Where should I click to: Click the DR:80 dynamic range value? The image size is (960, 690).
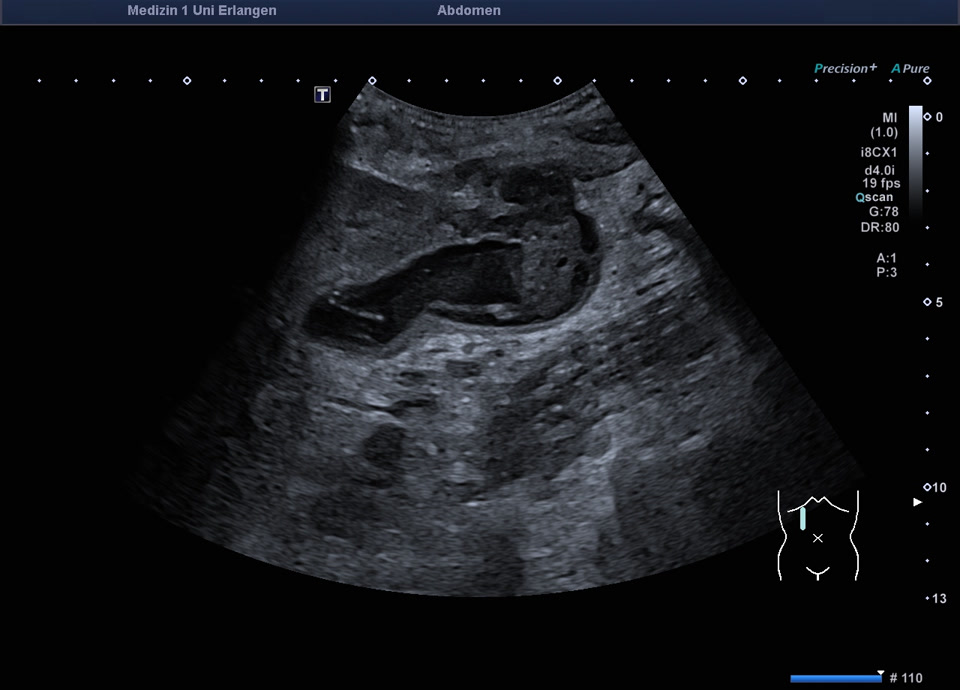(x=882, y=226)
